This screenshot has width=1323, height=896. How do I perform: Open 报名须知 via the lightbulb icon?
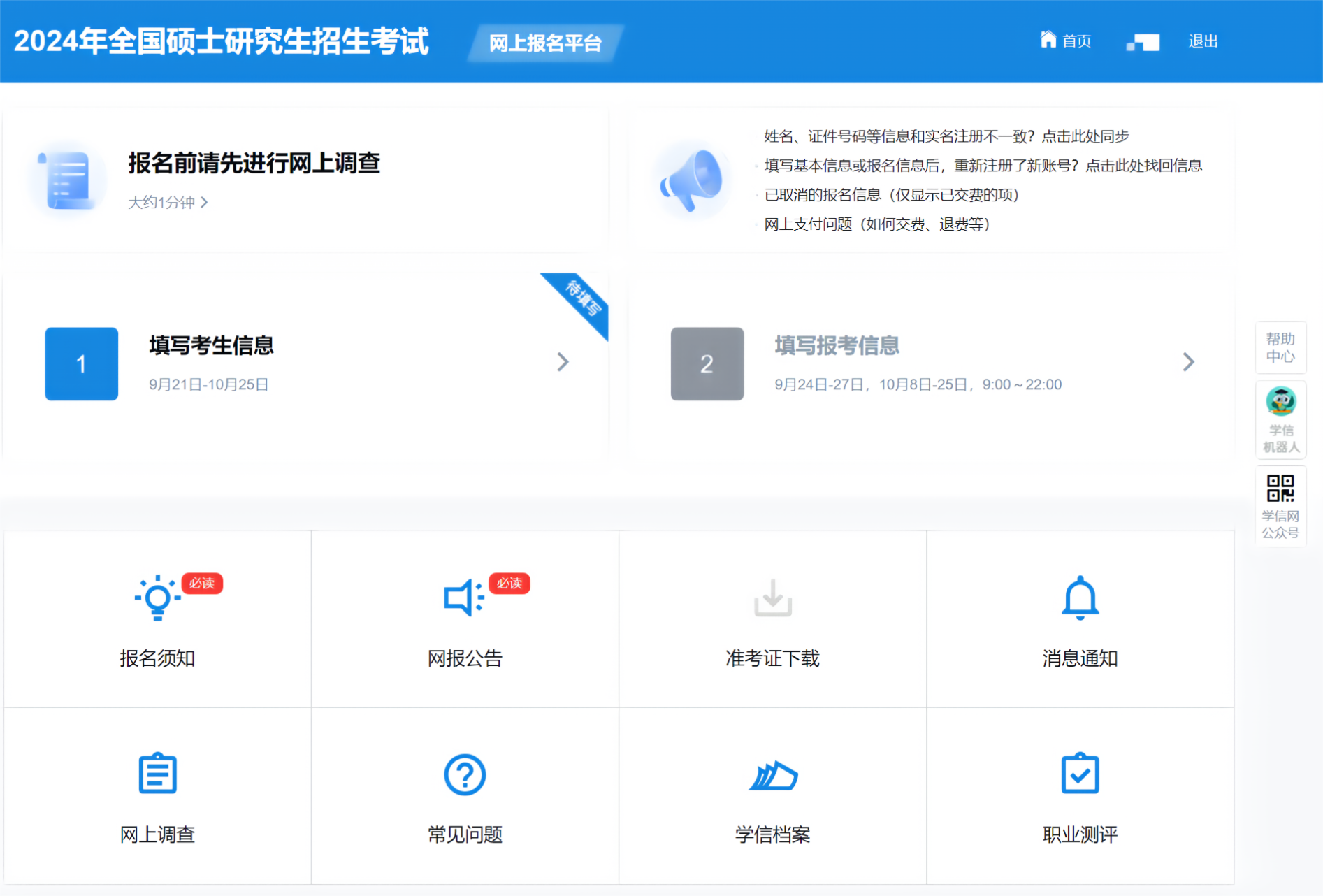157,598
